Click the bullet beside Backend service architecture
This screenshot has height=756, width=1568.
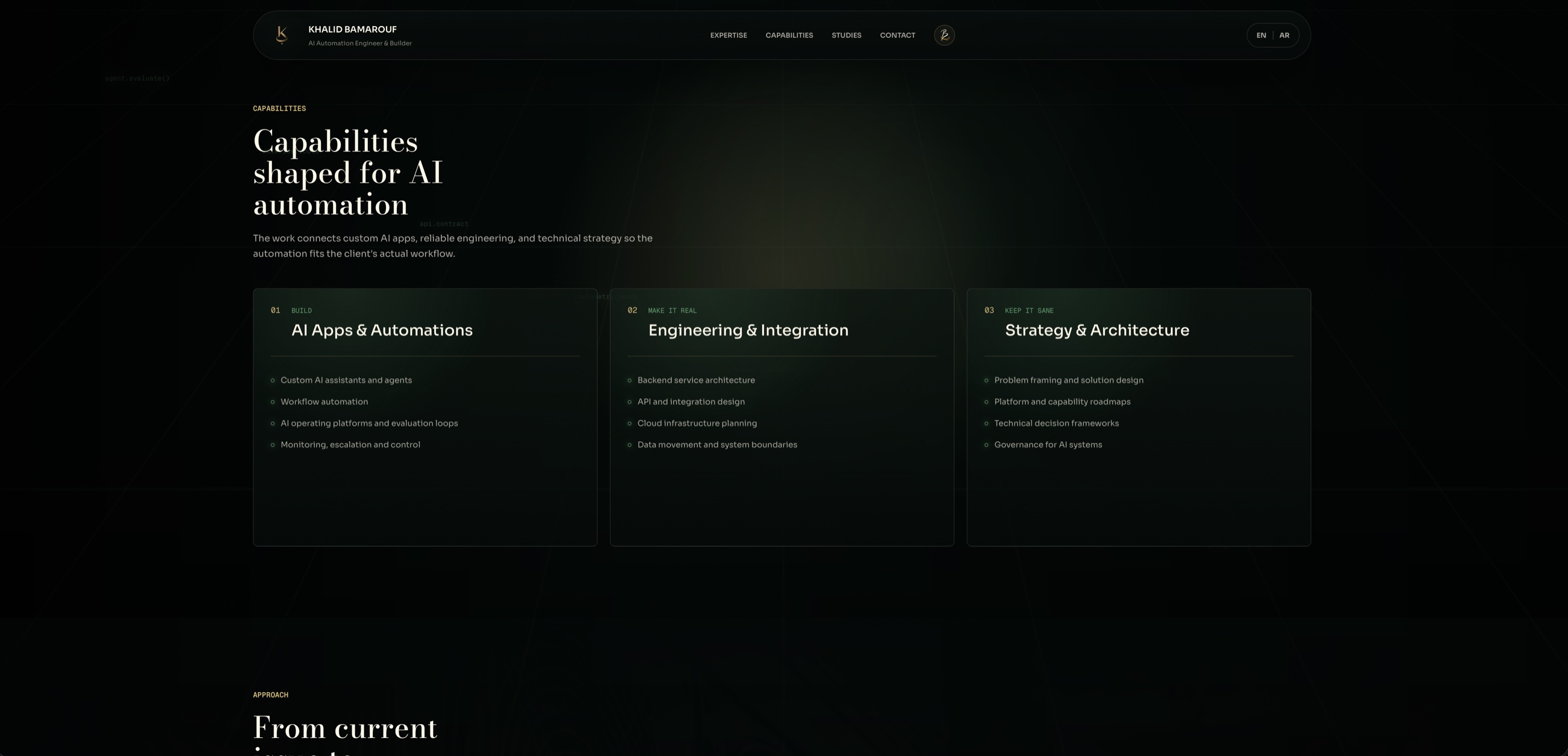click(630, 381)
